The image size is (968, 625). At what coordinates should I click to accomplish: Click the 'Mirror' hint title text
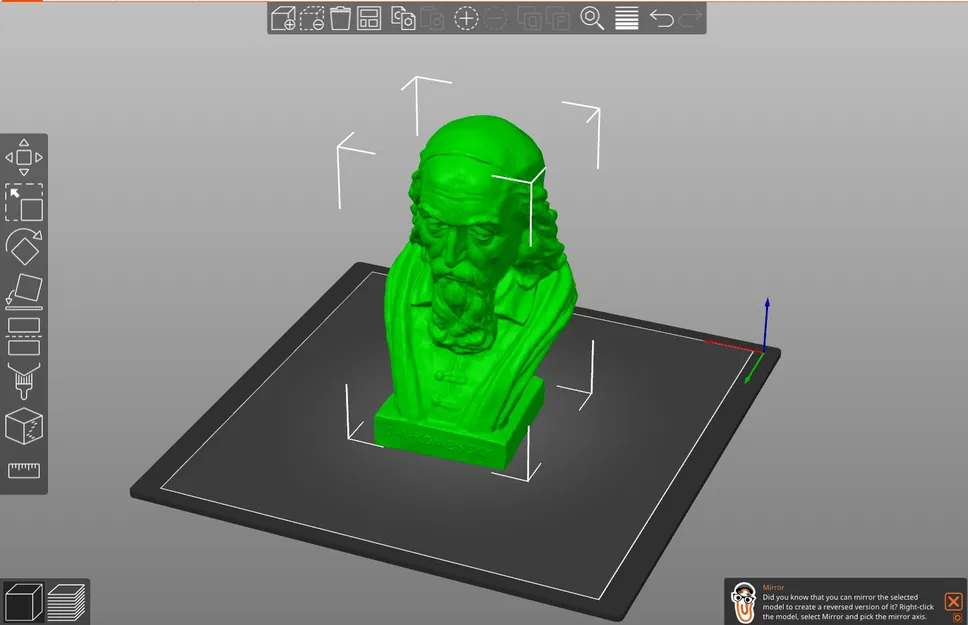point(773,587)
